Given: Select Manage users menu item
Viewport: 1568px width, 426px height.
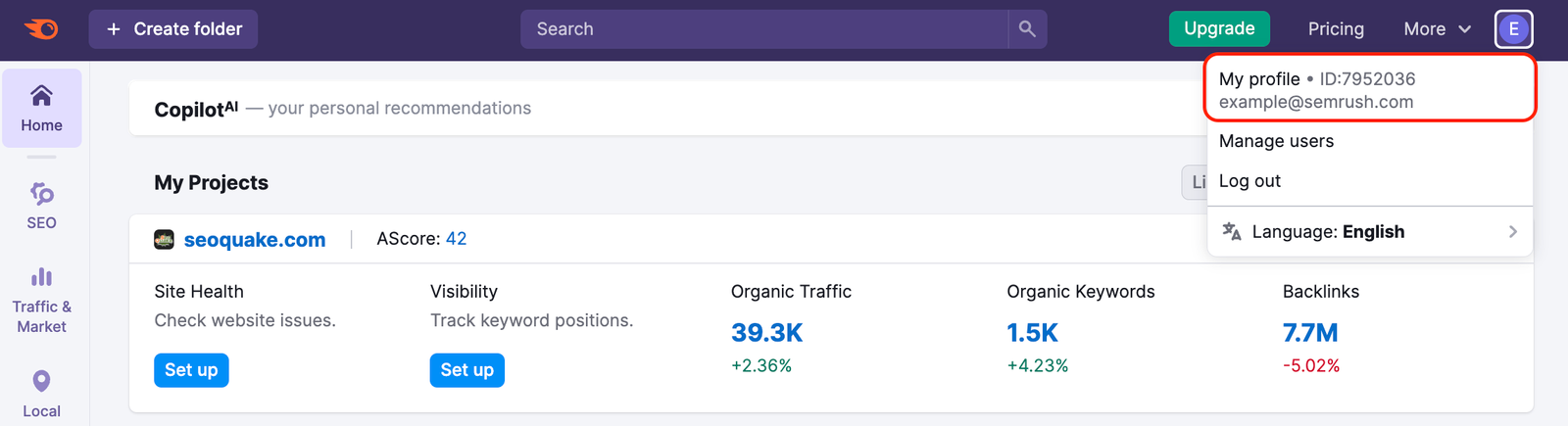Looking at the screenshot, I should click(1276, 141).
